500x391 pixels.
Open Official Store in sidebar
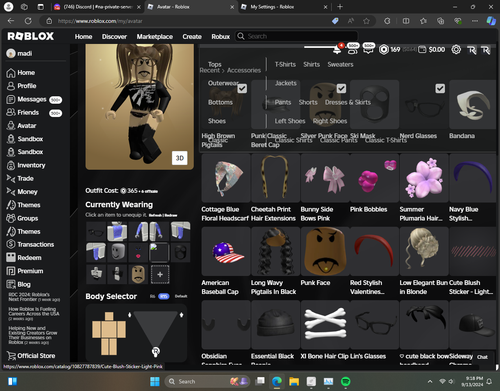(x=31, y=356)
